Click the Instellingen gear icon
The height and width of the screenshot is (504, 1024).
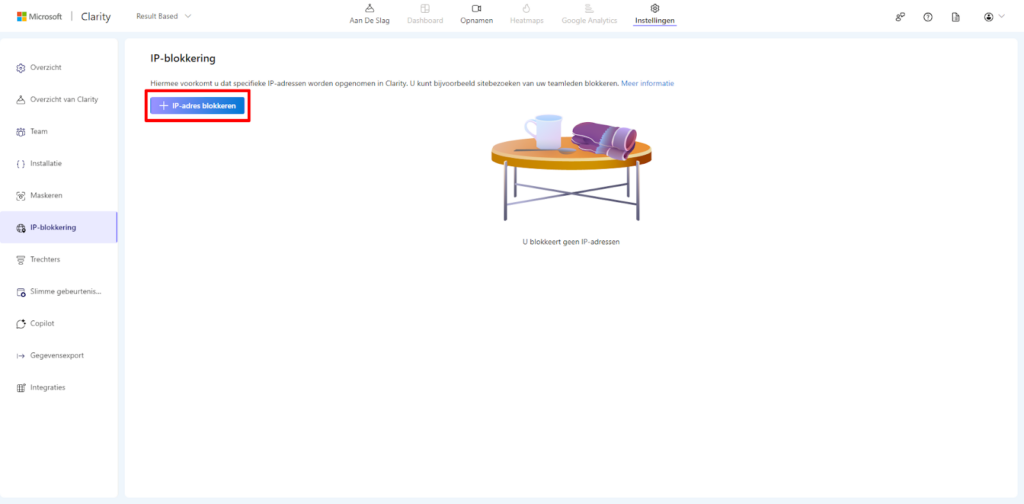(x=655, y=8)
